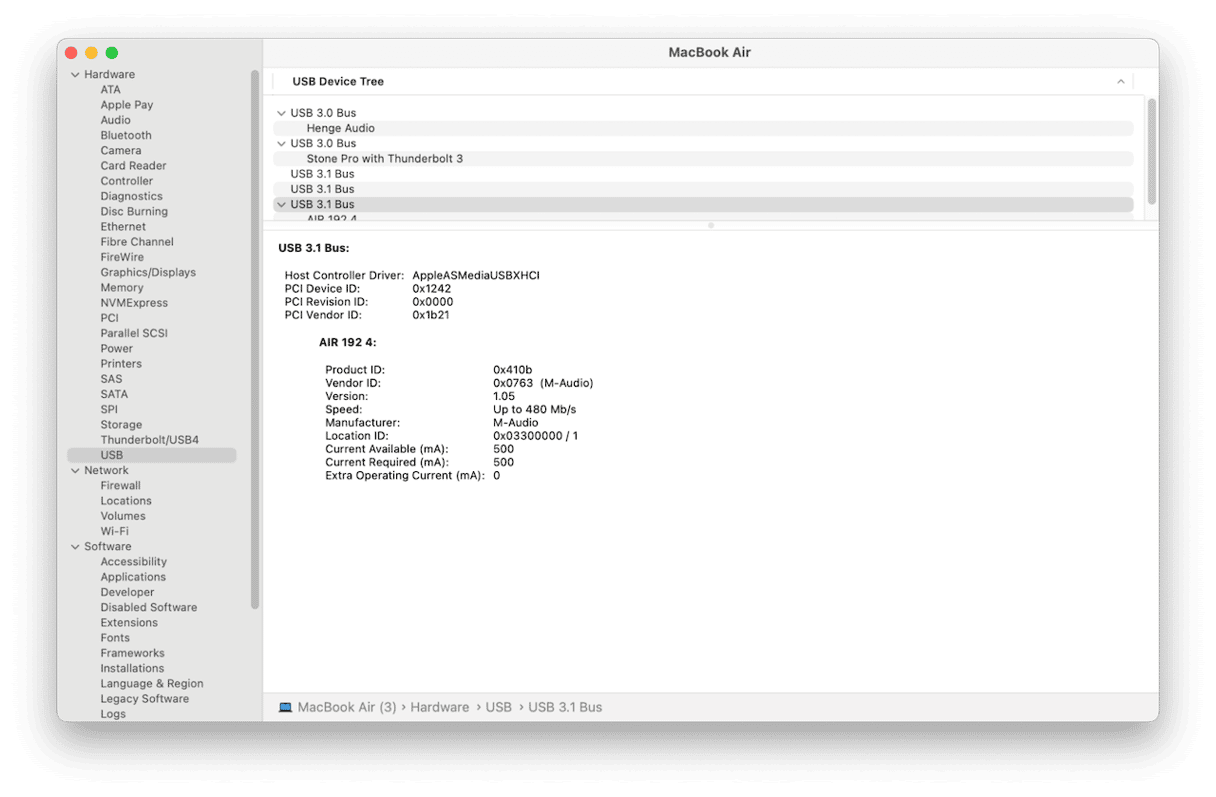This screenshot has height=797, width=1216.
Task: Open Firewall under Network
Action: [x=120, y=486]
